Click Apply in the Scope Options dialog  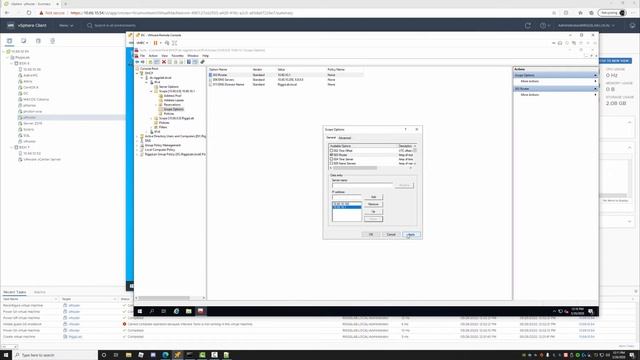(x=411, y=234)
